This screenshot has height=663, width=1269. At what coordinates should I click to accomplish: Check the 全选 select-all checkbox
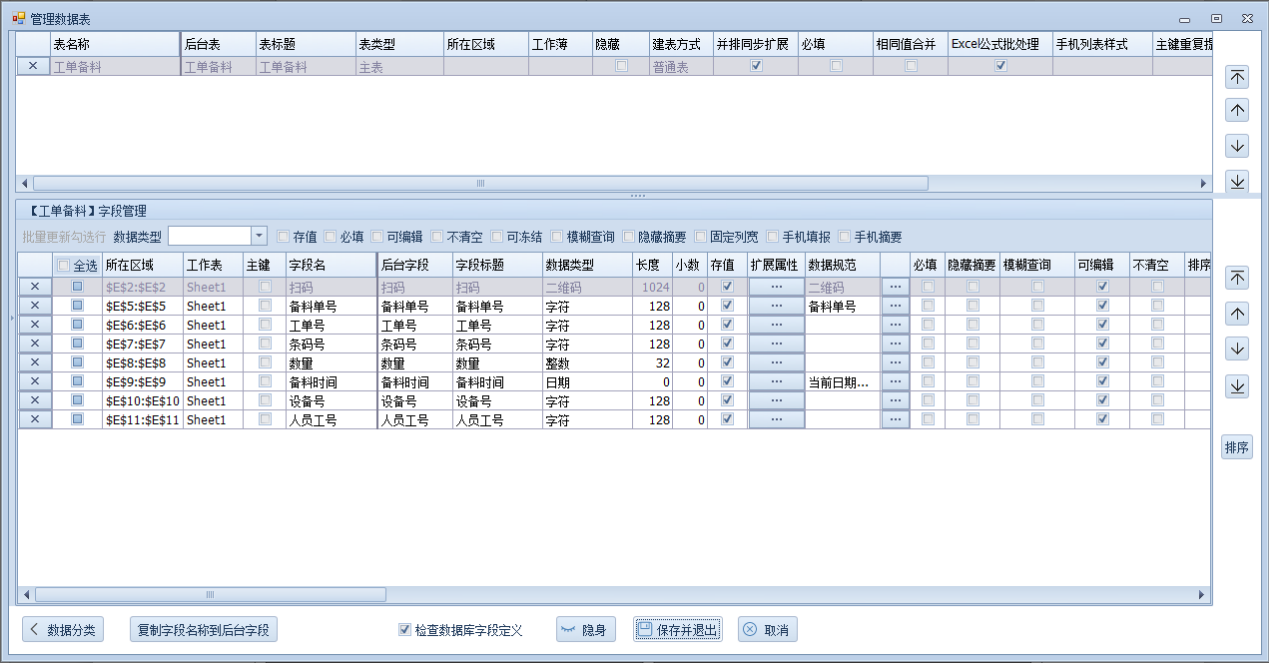coord(64,265)
